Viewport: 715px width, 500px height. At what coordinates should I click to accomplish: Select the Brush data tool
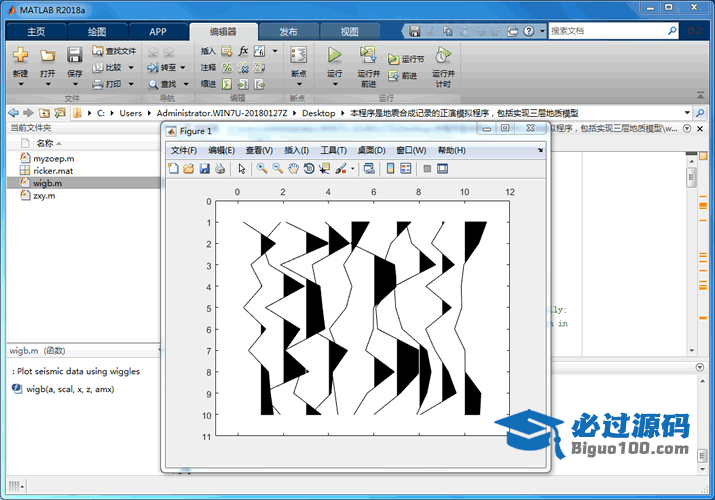point(341,169)
